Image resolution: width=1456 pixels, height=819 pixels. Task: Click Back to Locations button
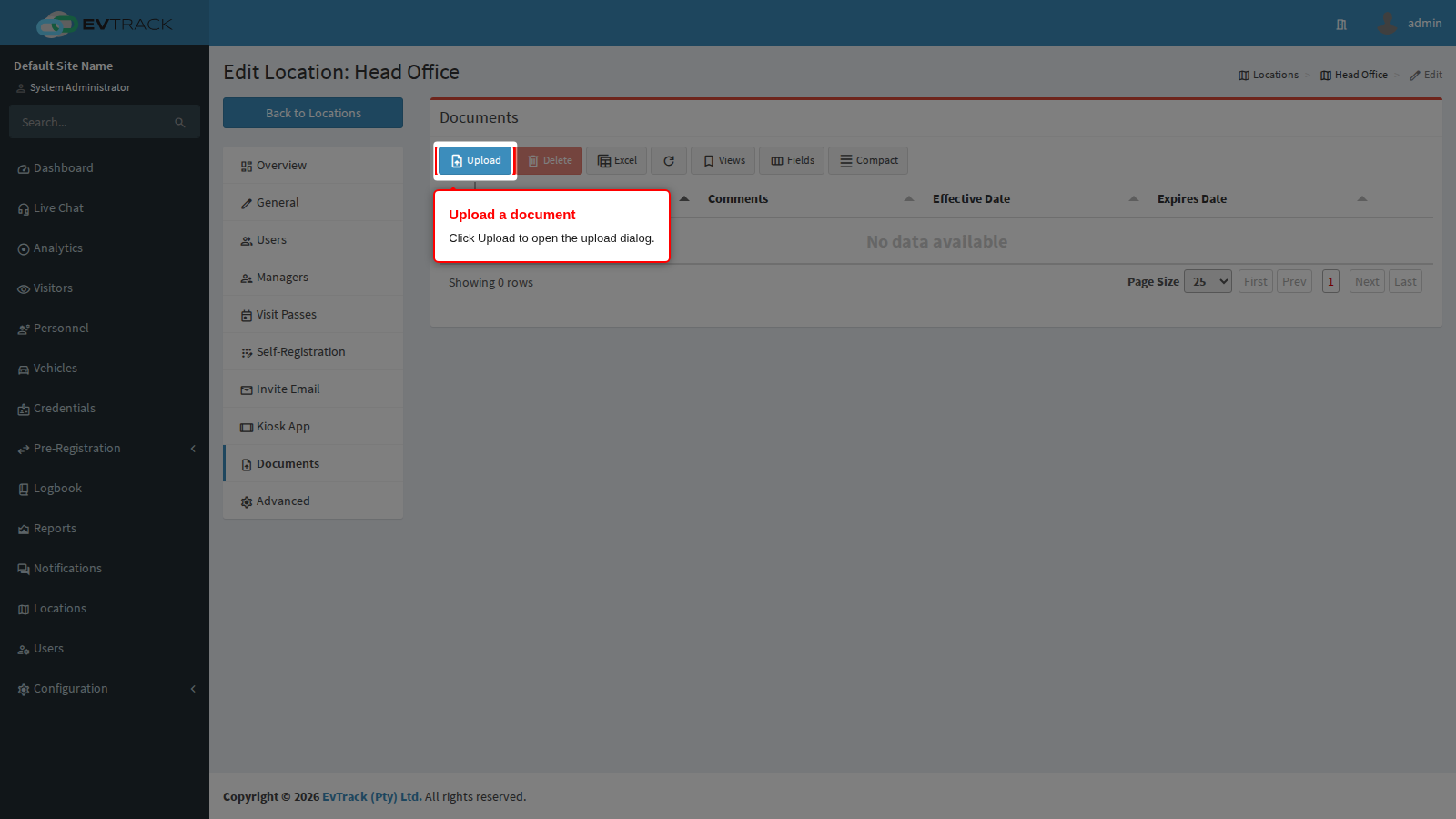(313, 113)
